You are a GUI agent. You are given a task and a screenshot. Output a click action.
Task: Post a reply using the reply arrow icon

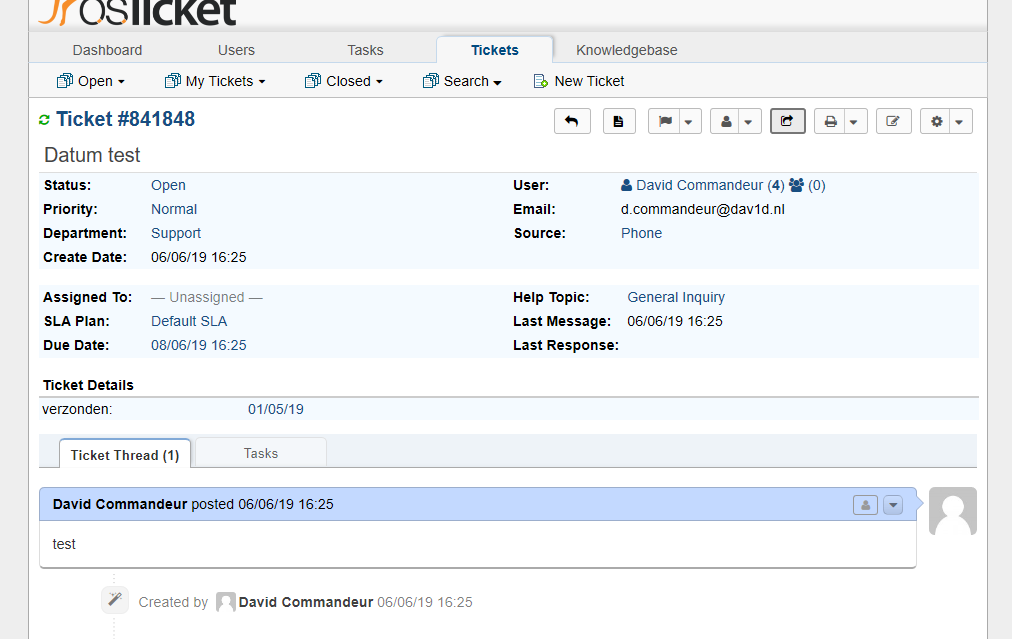pos(572,120)
